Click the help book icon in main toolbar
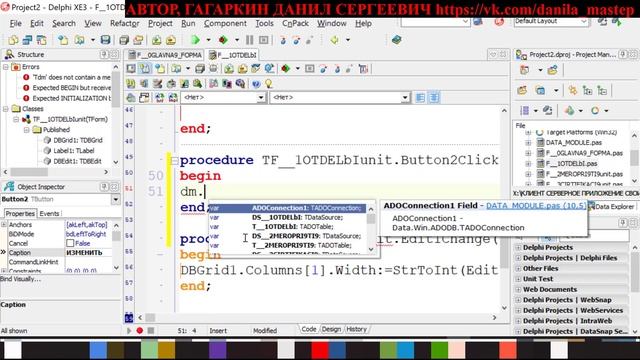640x360 pixels. pyautogui.click(x=396, y=40)
